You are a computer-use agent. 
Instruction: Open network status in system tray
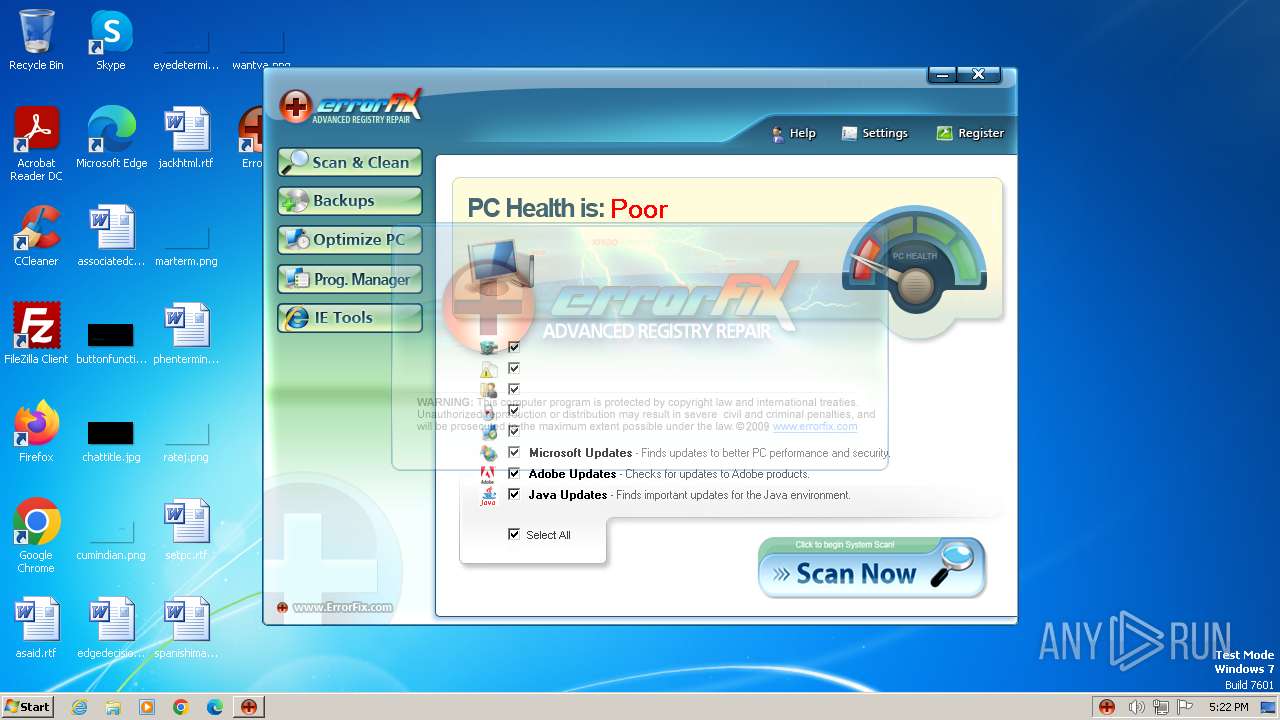coord(1161,707)
